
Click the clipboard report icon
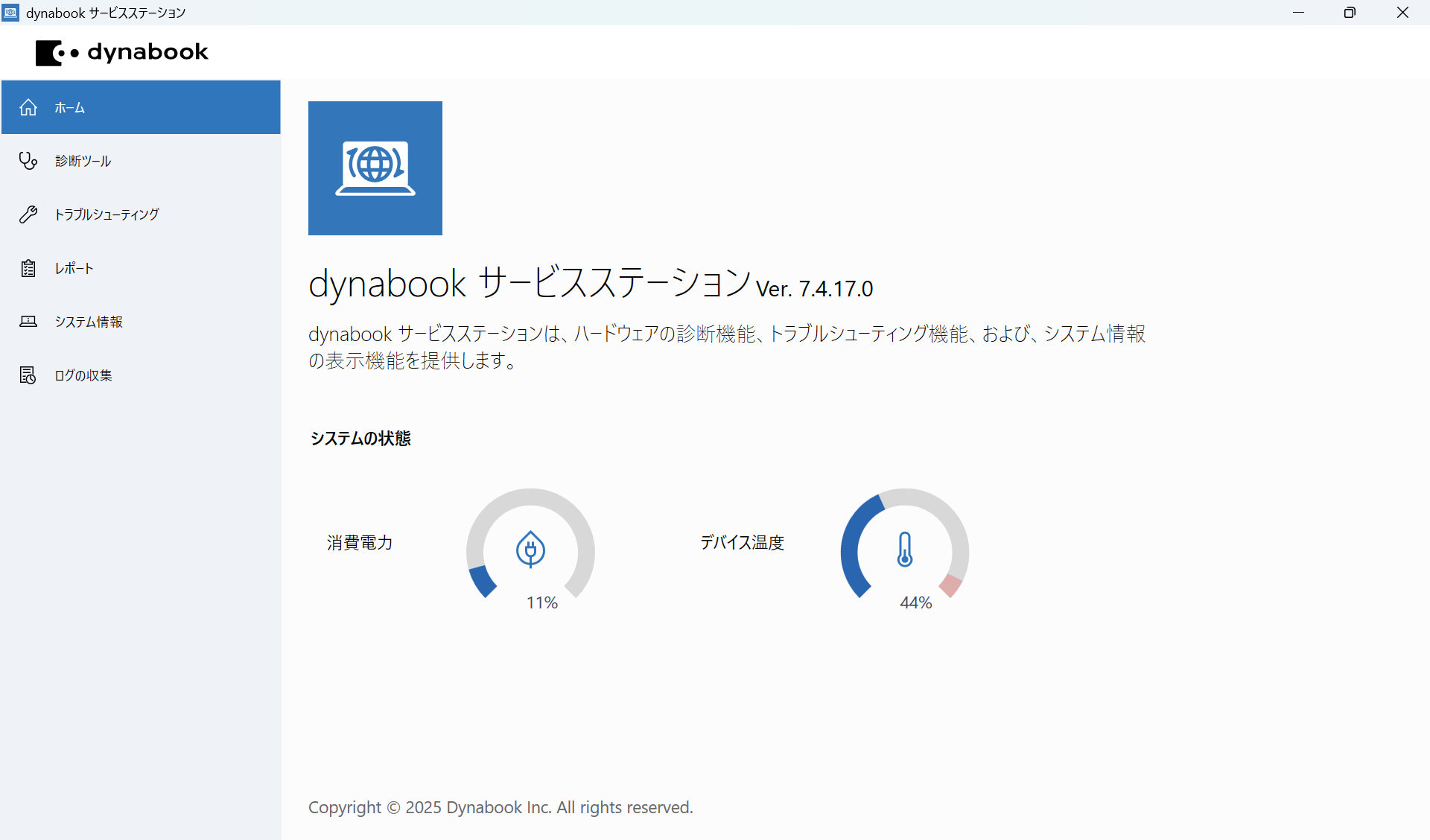(x=28, y=268)
